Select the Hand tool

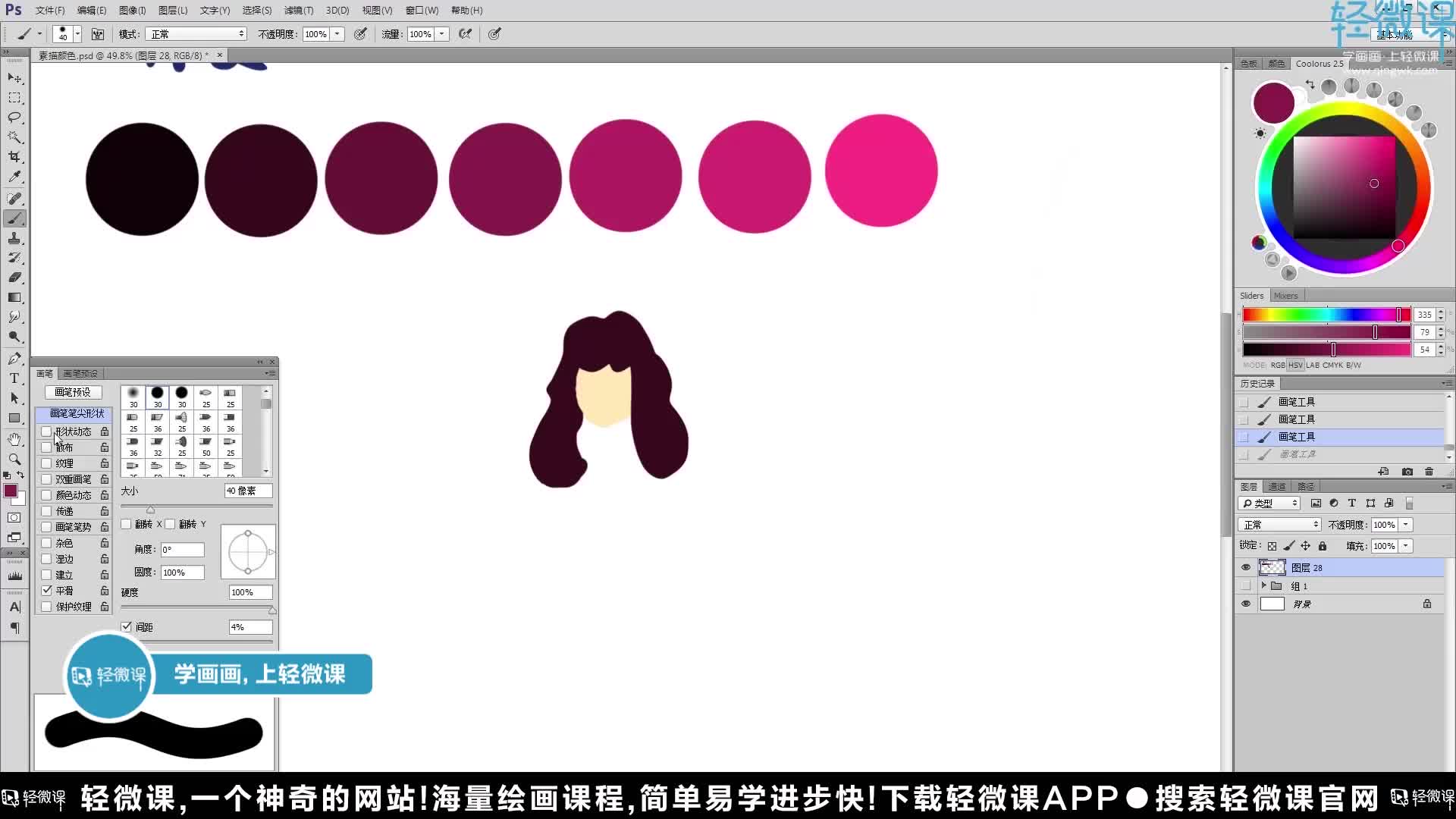click(14, 439)
